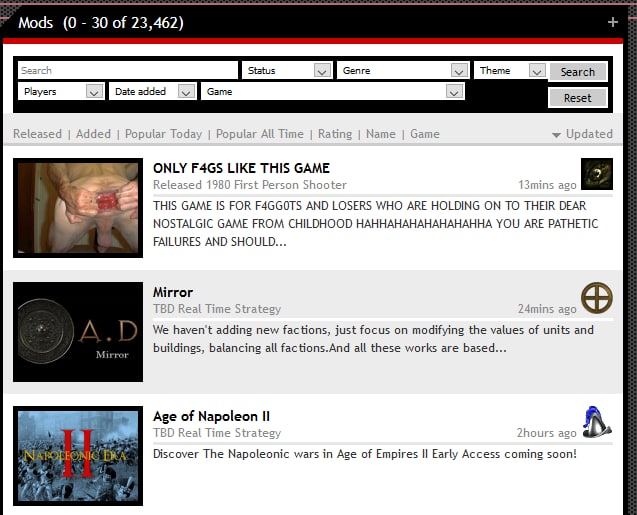Open the Players dropdown

tap(61, 91)
